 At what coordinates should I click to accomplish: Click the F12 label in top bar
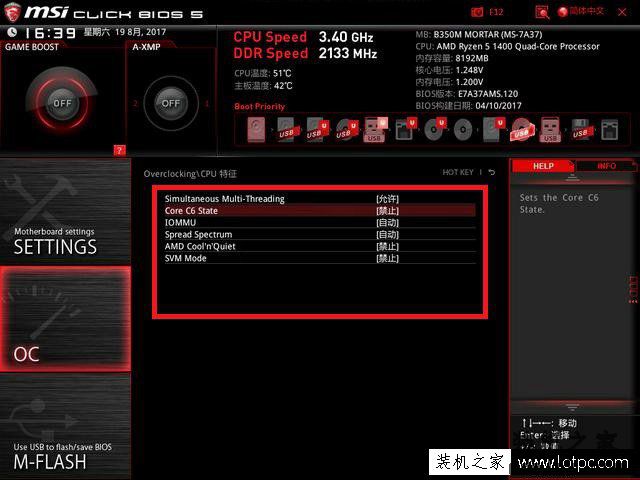pyautogui.click(x=496, y=12)
